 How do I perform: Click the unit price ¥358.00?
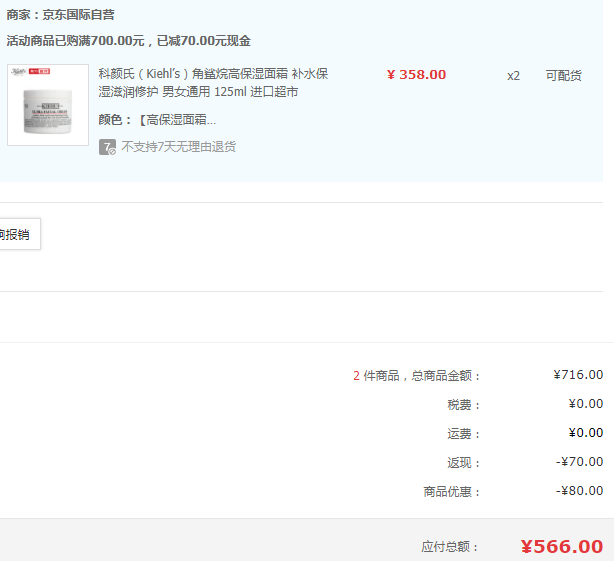click(x=416, y=75)
